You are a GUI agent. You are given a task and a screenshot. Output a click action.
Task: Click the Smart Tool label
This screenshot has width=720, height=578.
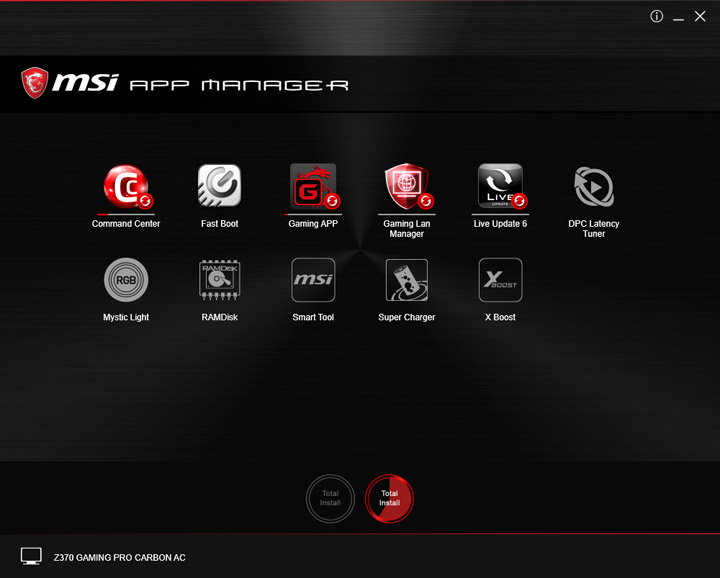pyautogui.click(x=313, y=317)
